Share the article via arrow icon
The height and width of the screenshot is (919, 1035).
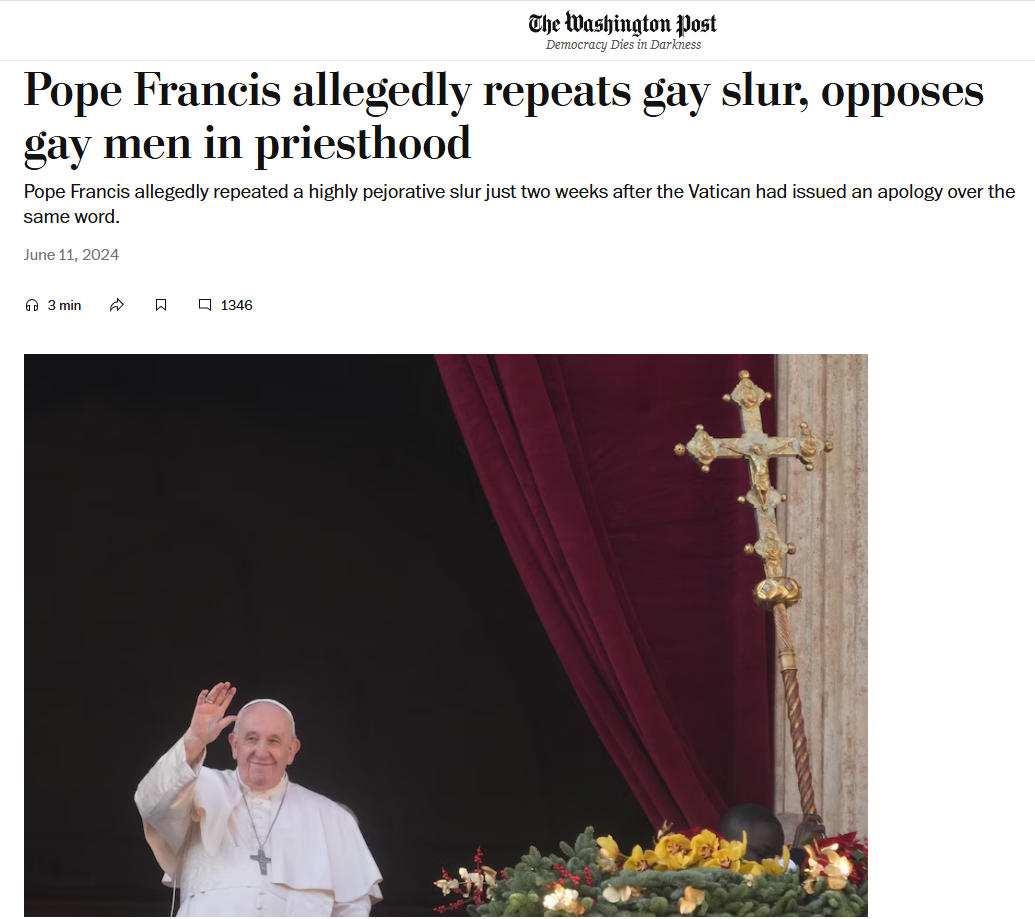pyautogui.click(x=117, y=305)
